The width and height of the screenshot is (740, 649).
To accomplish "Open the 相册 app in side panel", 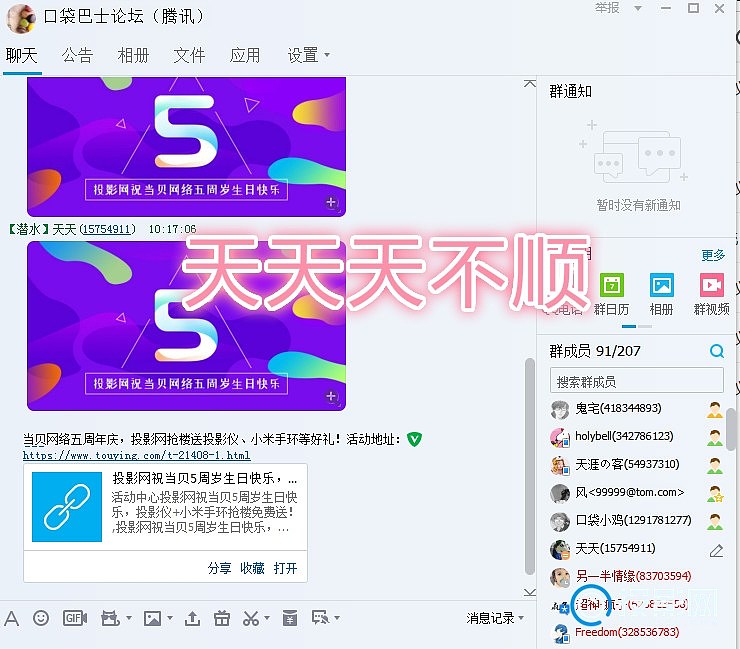I will coord(661,294).
